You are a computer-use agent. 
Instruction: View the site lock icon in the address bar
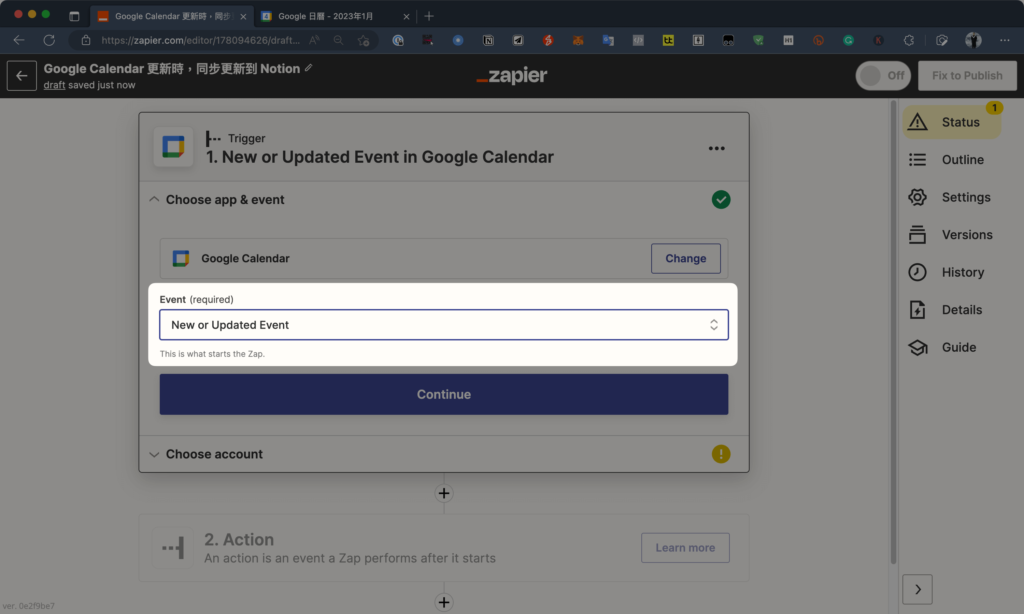pyautogui.click(x=86, y=40)
